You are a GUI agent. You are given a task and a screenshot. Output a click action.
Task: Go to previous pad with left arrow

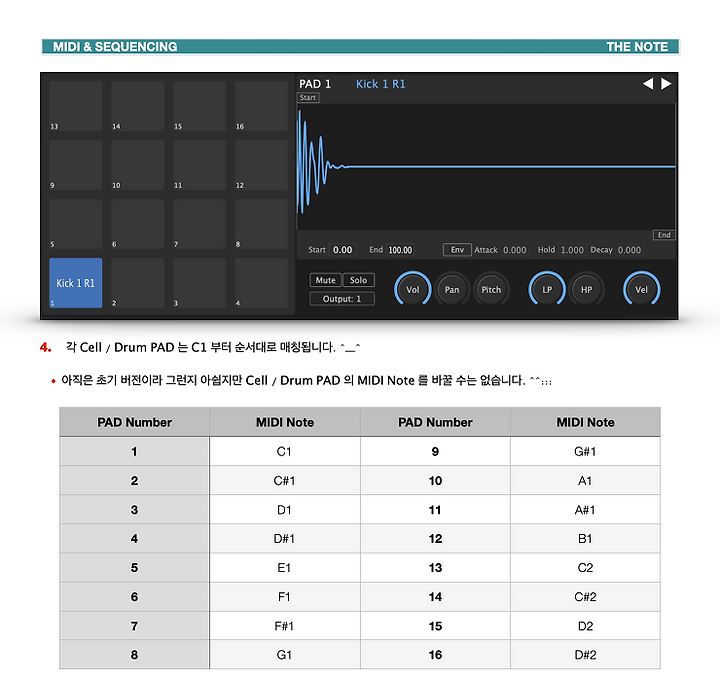647,84
